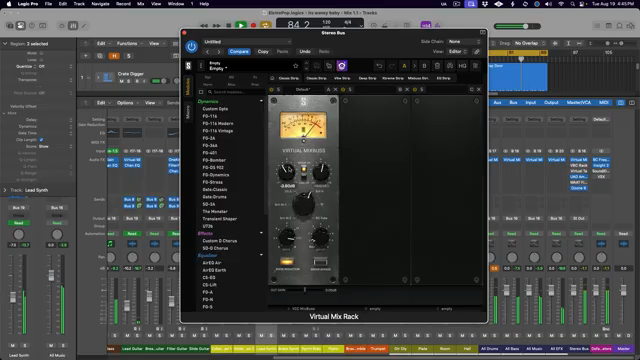Image resolution: width=640 pixels, height=360 pixels.
Task: Select the EQ Strip preset tab
Action: [x=443, y=78]
